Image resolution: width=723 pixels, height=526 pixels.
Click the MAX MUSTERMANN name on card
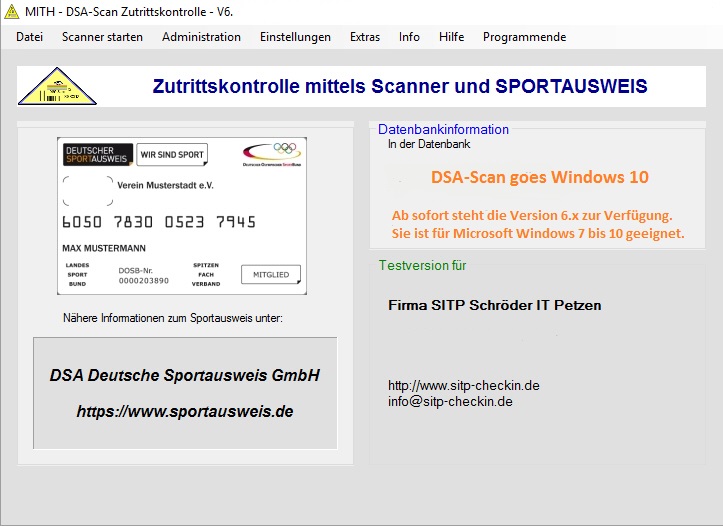click(104, 248)
